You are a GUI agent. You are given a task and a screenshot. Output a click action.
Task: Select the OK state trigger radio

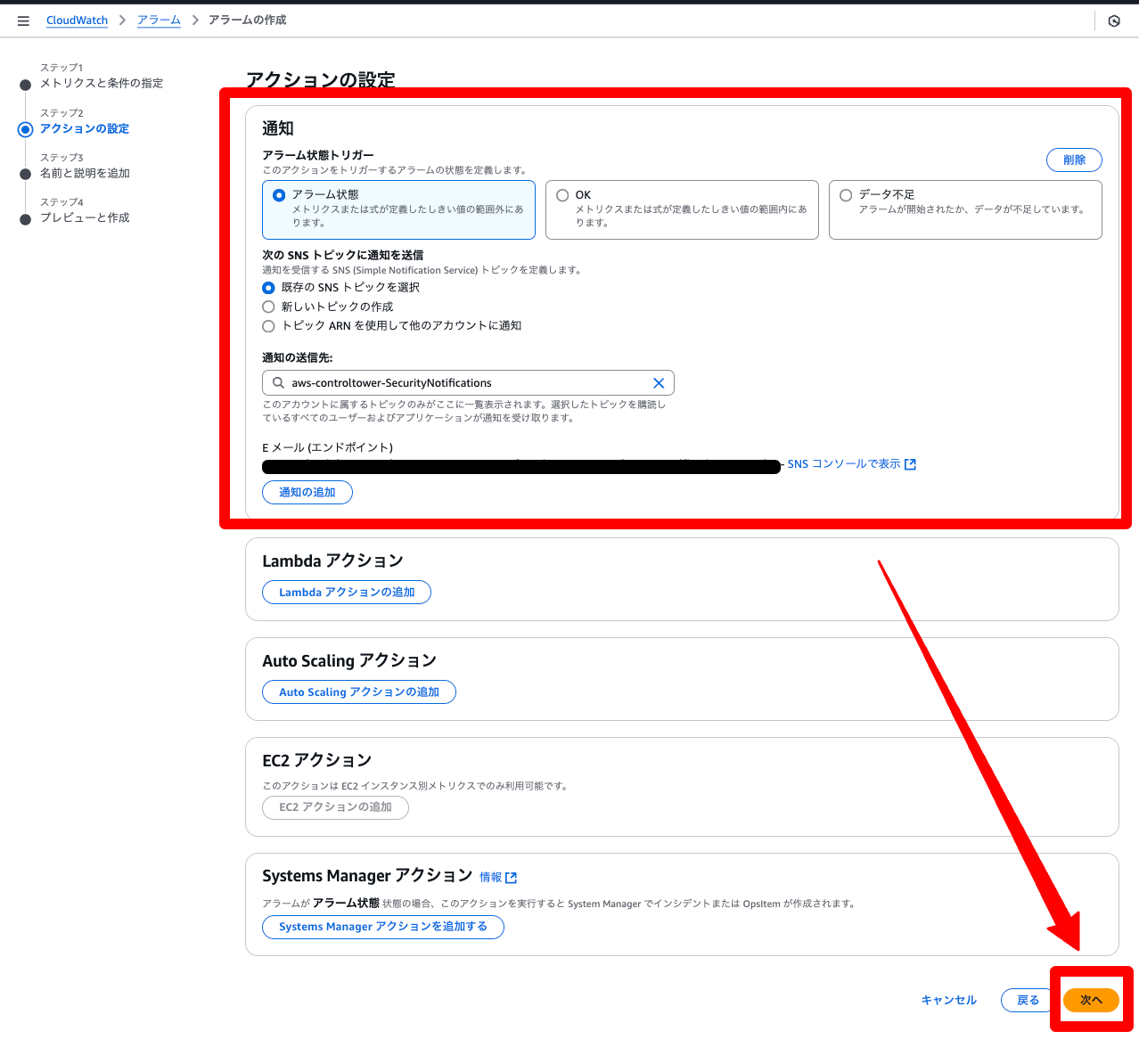[x=562, y=195]
